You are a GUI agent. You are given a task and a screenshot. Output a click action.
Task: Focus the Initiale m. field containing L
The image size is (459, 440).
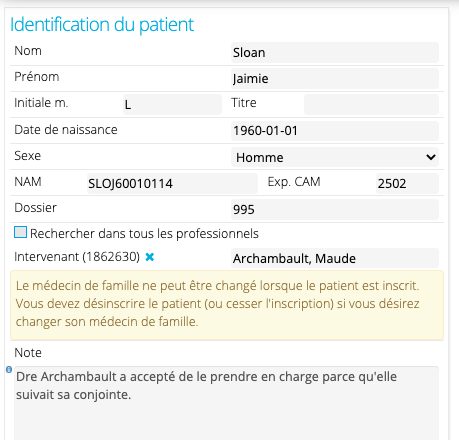click(172, 105)
